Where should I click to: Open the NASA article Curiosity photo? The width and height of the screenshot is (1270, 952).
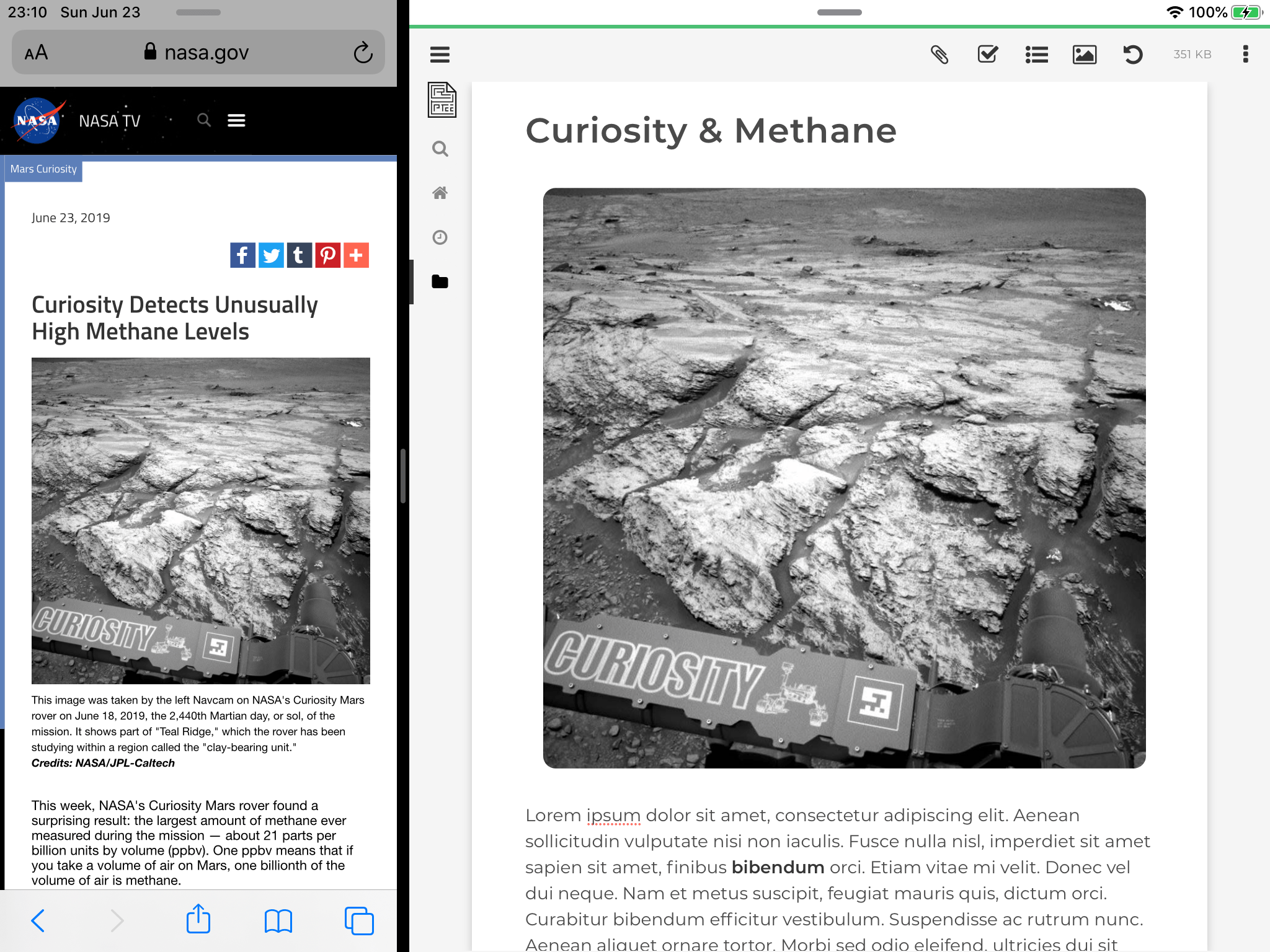pyautogui.click(x=201, y=521)
